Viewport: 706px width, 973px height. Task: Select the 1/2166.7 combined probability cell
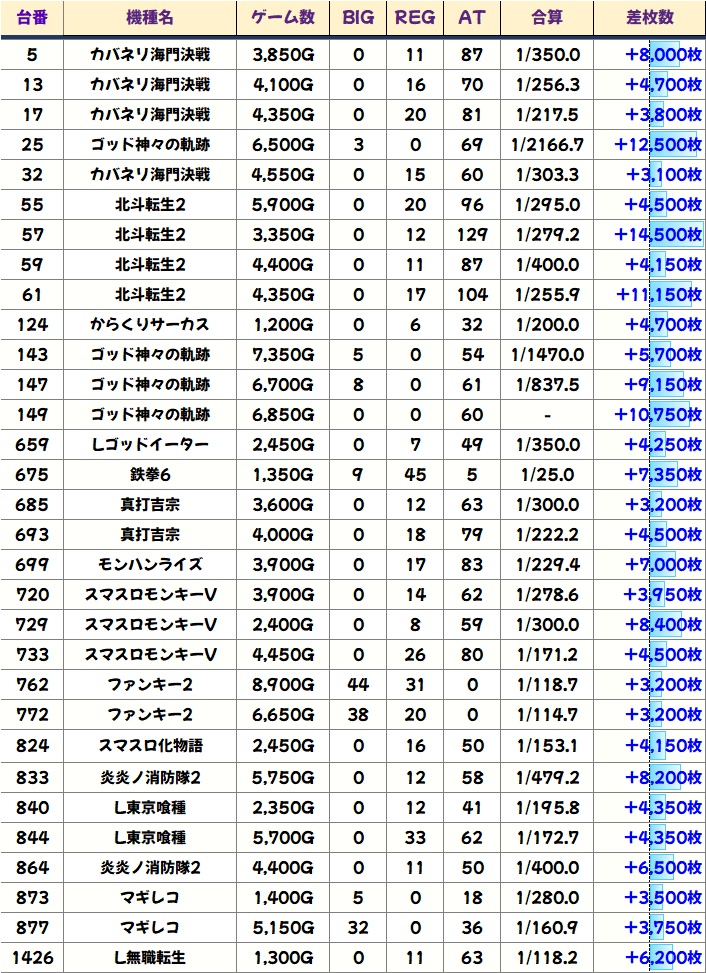pyautogui.click(x=545, y=145)
